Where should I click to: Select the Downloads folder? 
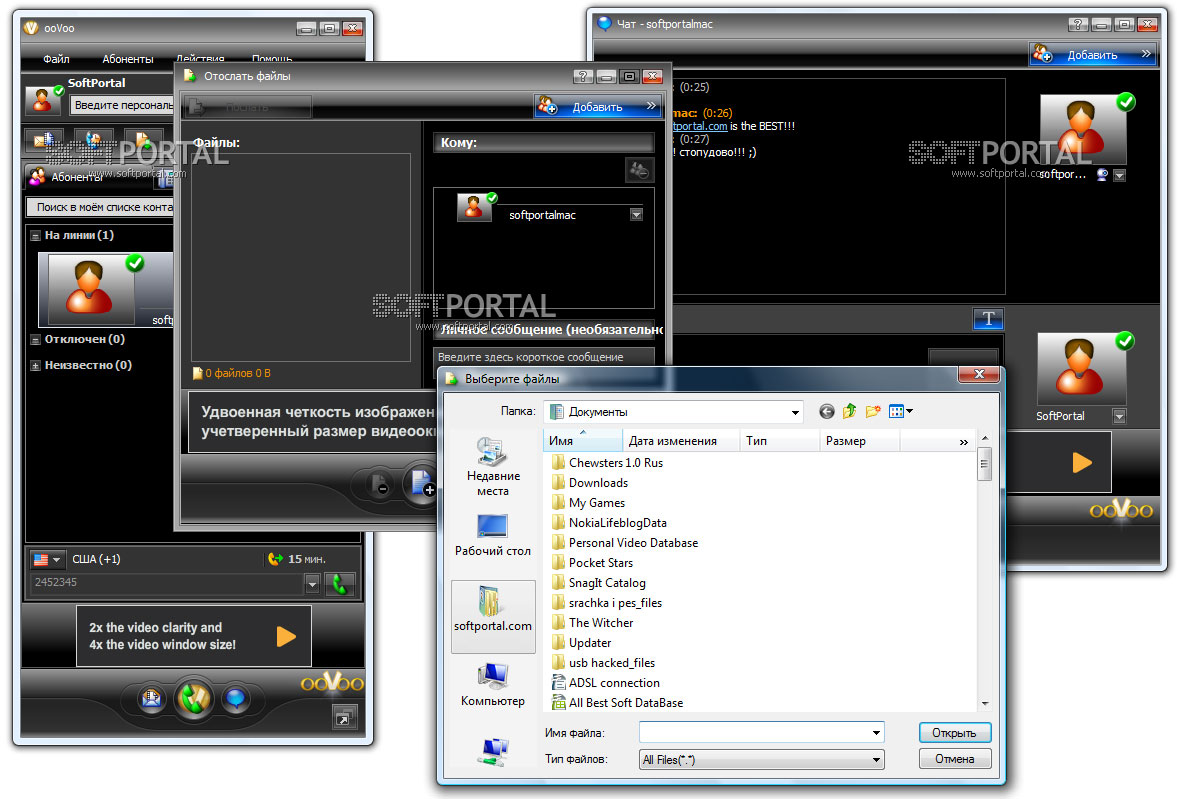[590, 483]
